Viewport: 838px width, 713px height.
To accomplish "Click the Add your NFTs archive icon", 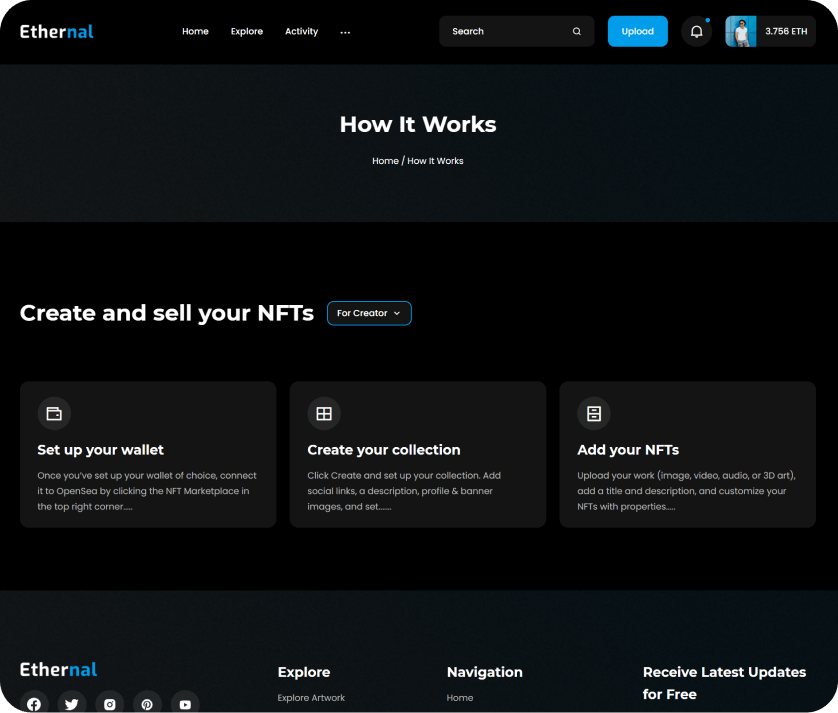I will point(594,413).
